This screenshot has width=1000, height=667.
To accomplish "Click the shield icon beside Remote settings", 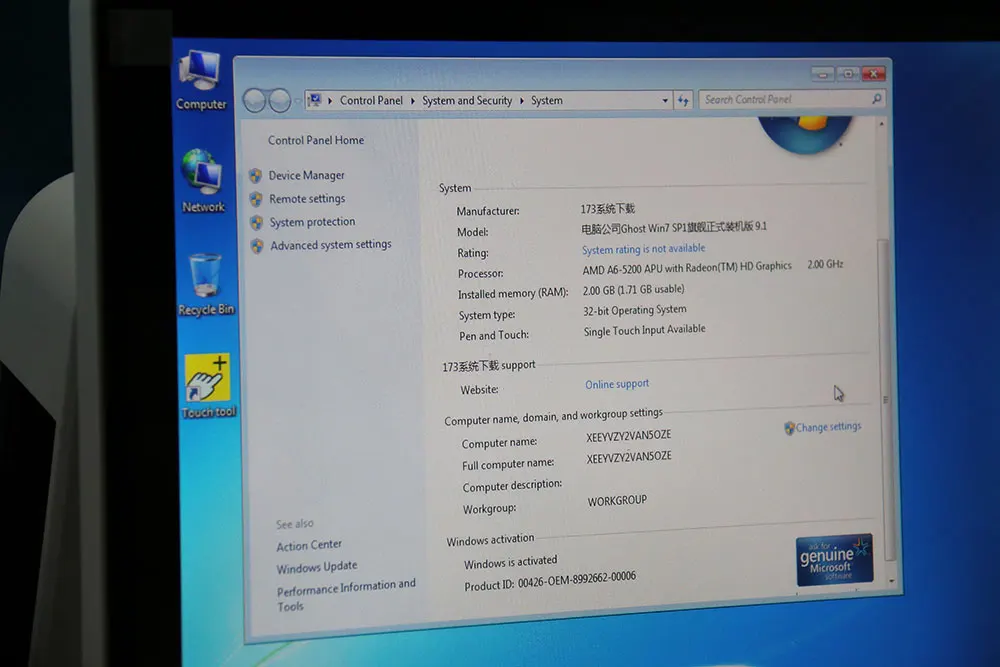I will (256, 199).
